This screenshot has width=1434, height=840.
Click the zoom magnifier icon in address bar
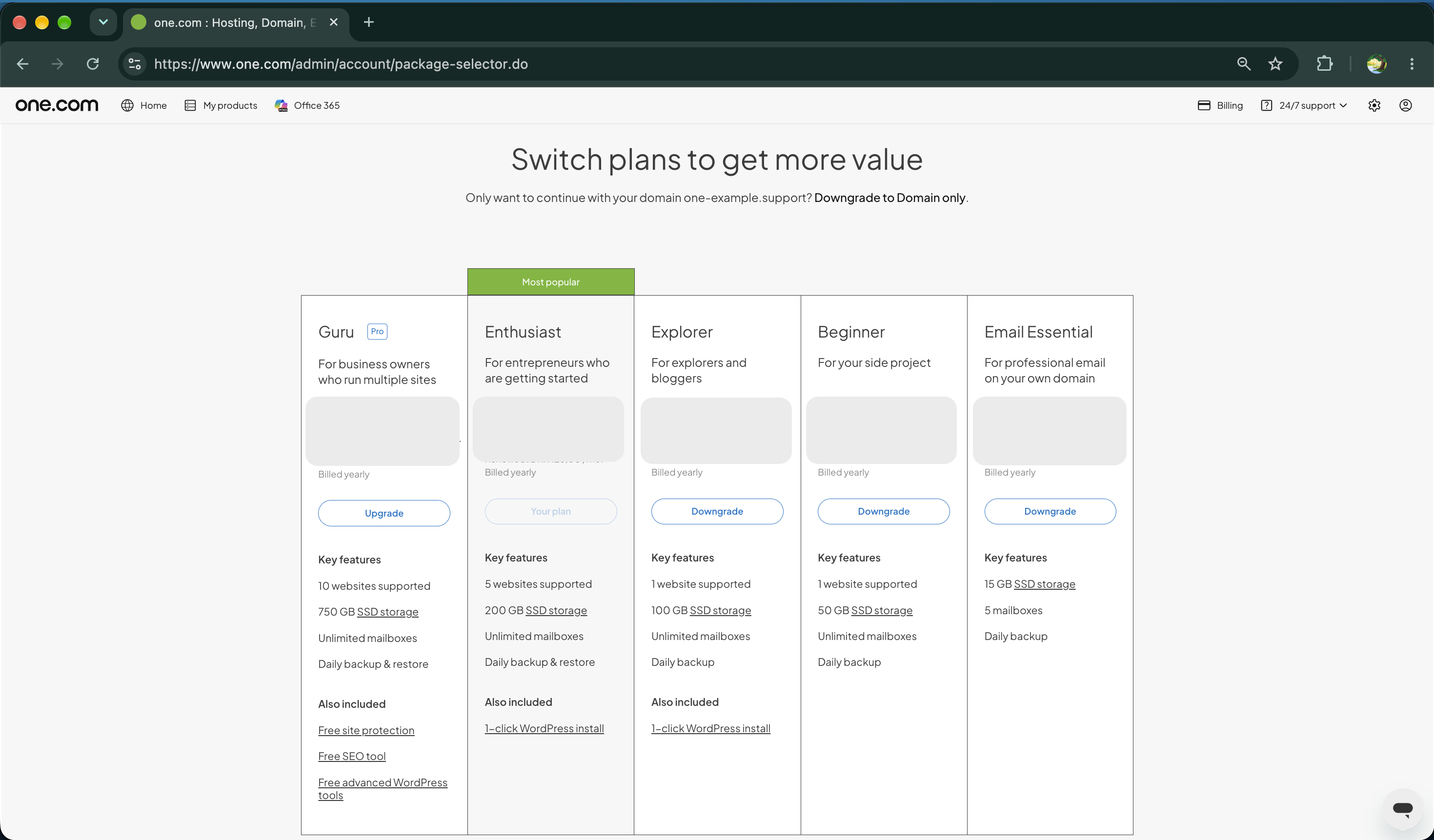(x=1244, y=64)
